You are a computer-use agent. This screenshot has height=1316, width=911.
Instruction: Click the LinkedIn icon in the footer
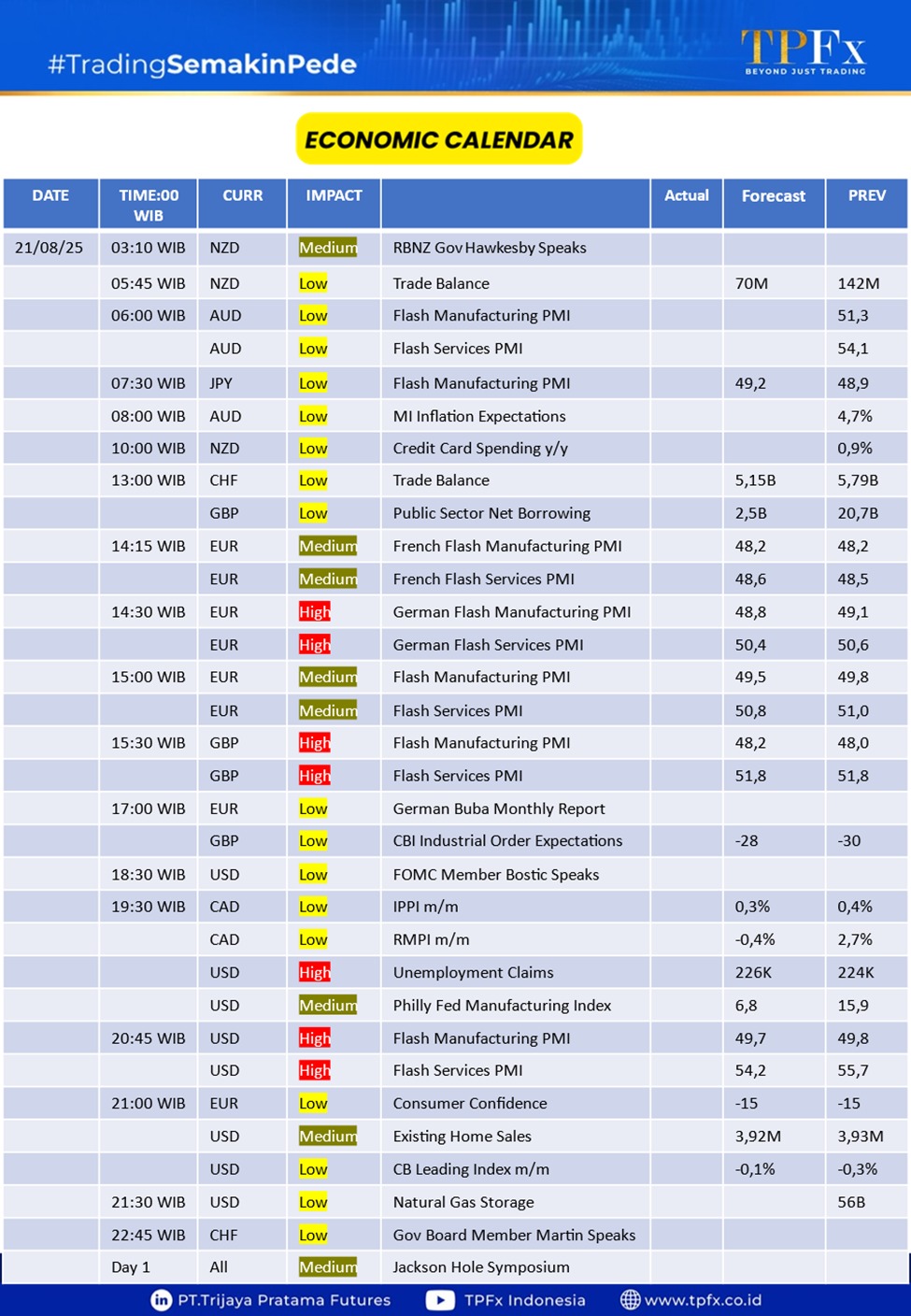[162, 1300]
